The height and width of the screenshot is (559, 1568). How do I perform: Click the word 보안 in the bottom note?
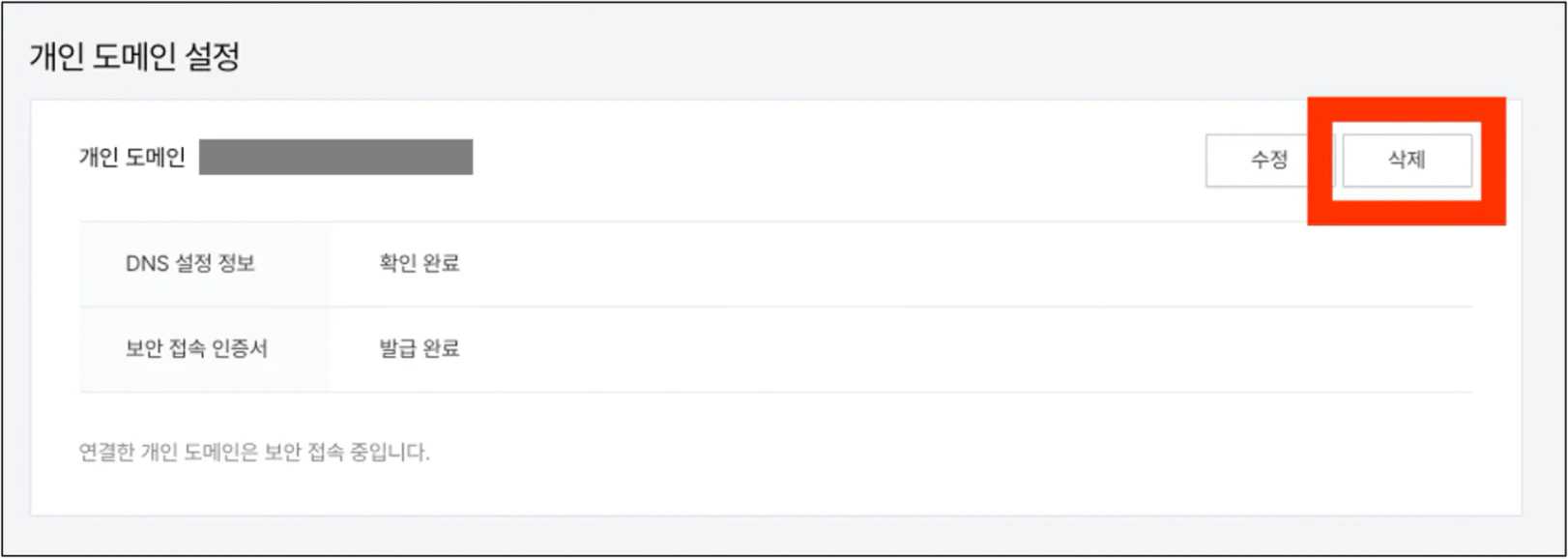282,452
